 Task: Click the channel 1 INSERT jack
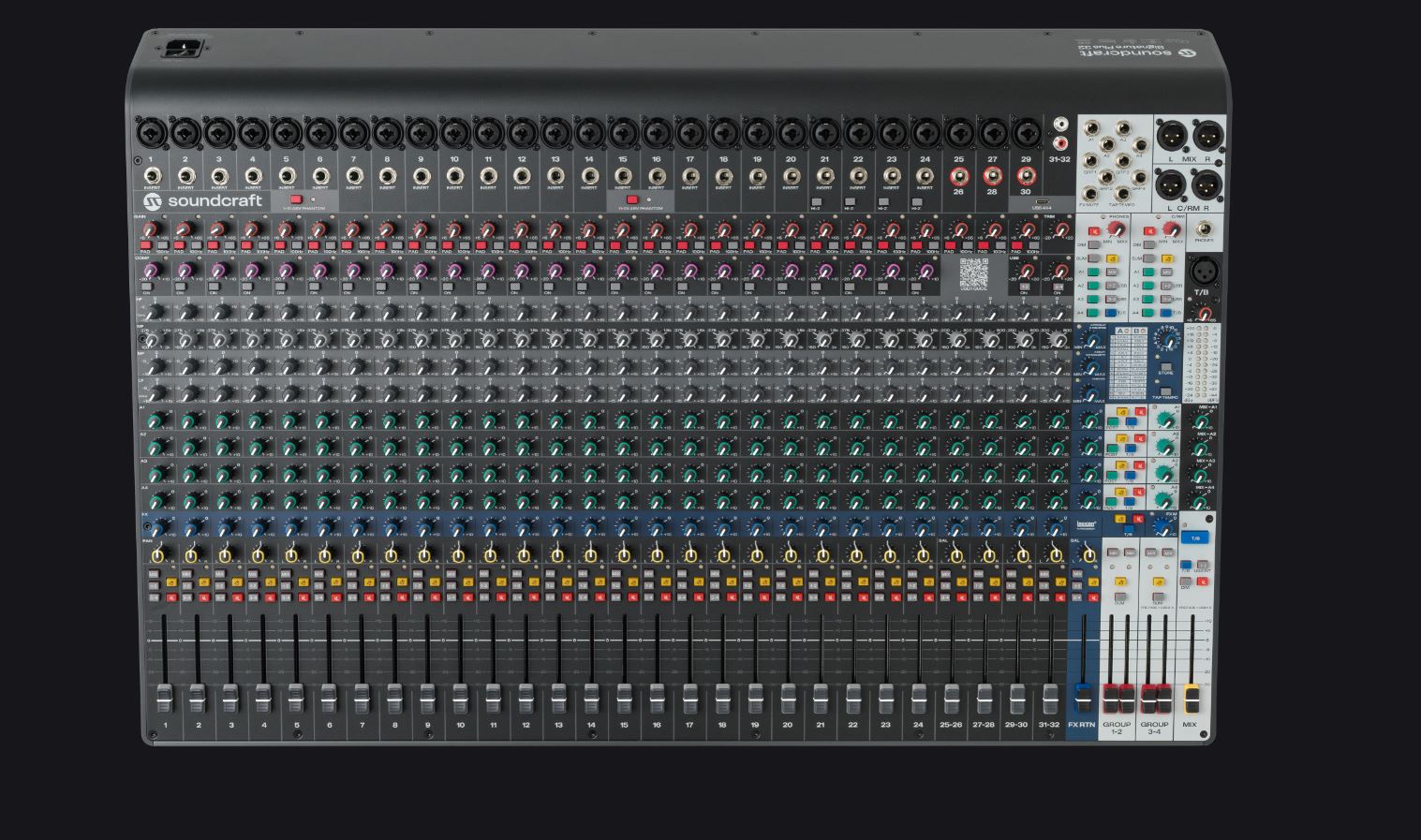coord(152,175)
